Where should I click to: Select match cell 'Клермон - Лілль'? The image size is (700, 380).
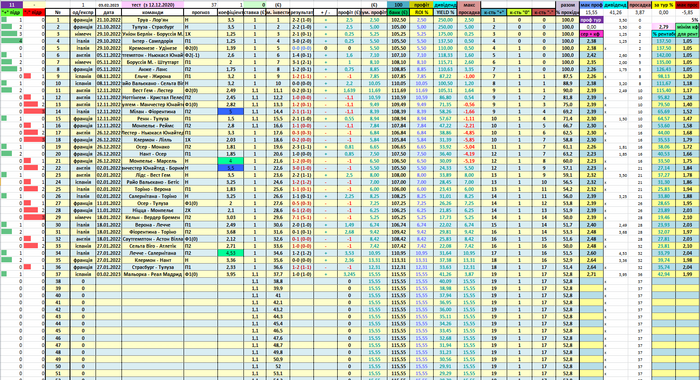(x=152, y=140)
